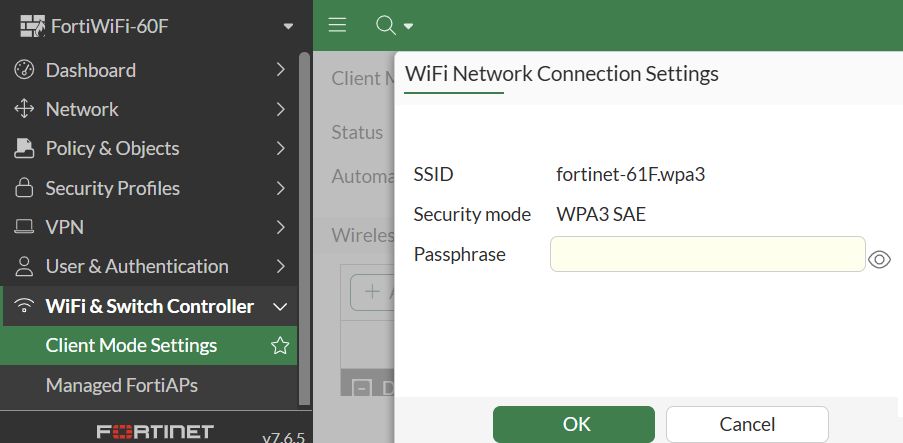Toggle the hamburger menu icon
The width and height of the screenshot is (903, 443).
(337, 25)
